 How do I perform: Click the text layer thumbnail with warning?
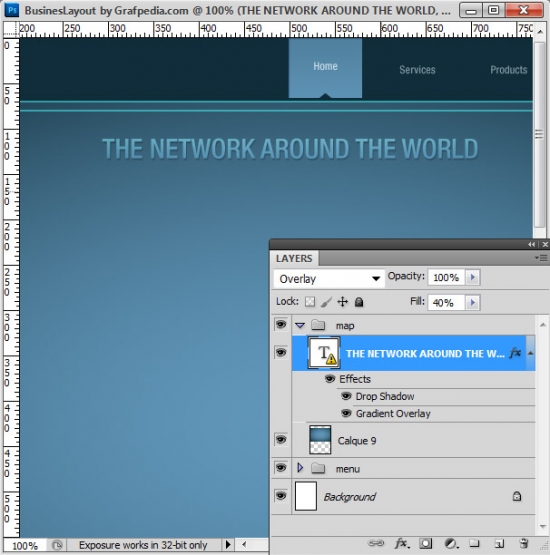324,353
